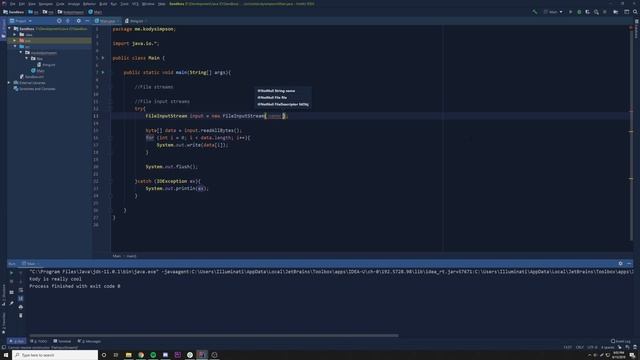Click the Rerun icon in Run panel
Image resolution: width=640 pixels, height=360 pixels.
coord(11,273)
